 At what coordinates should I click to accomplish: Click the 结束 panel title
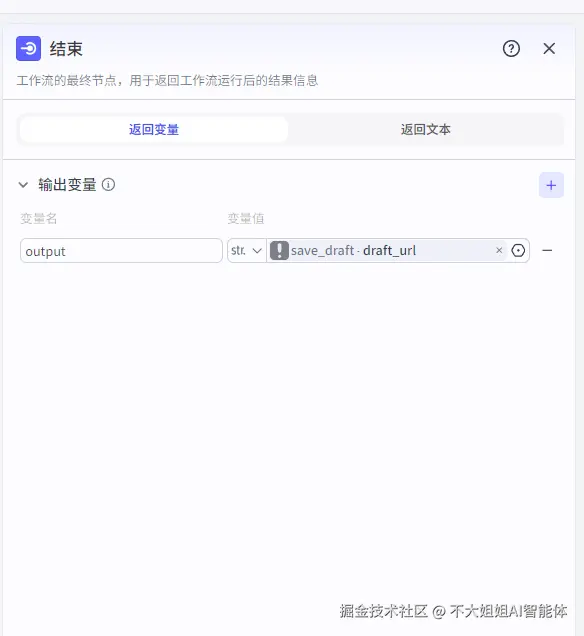click(x=66, y=49)
